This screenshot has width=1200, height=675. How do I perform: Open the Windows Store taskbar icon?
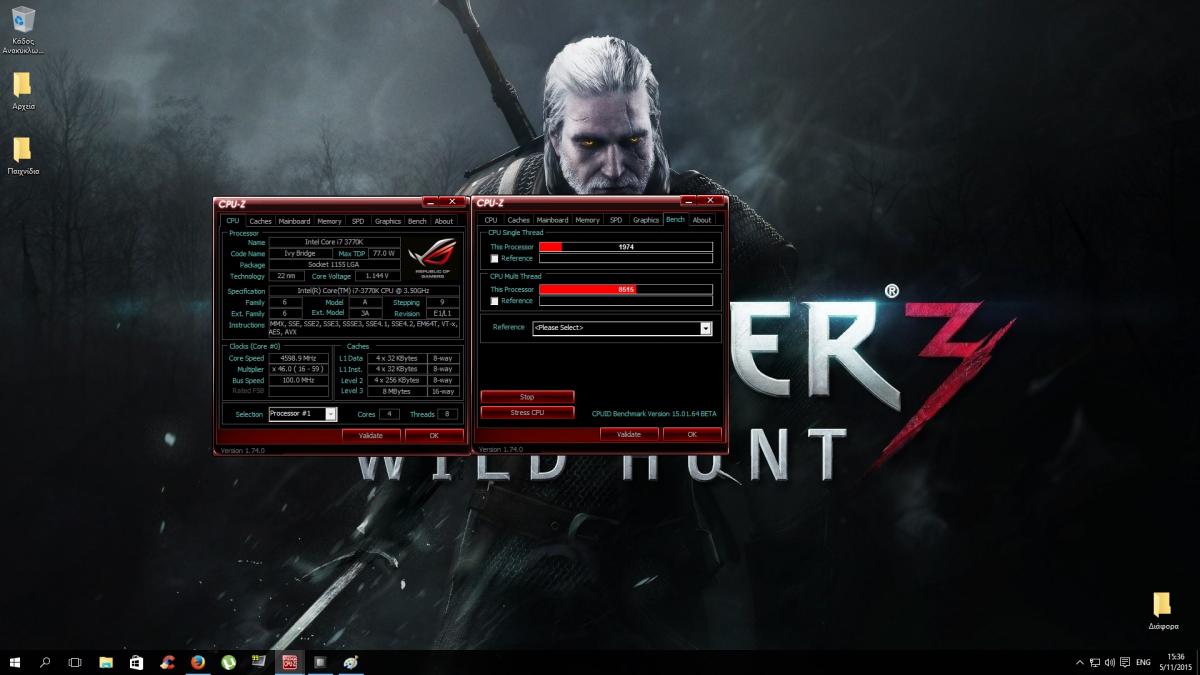tap(137, 662)
